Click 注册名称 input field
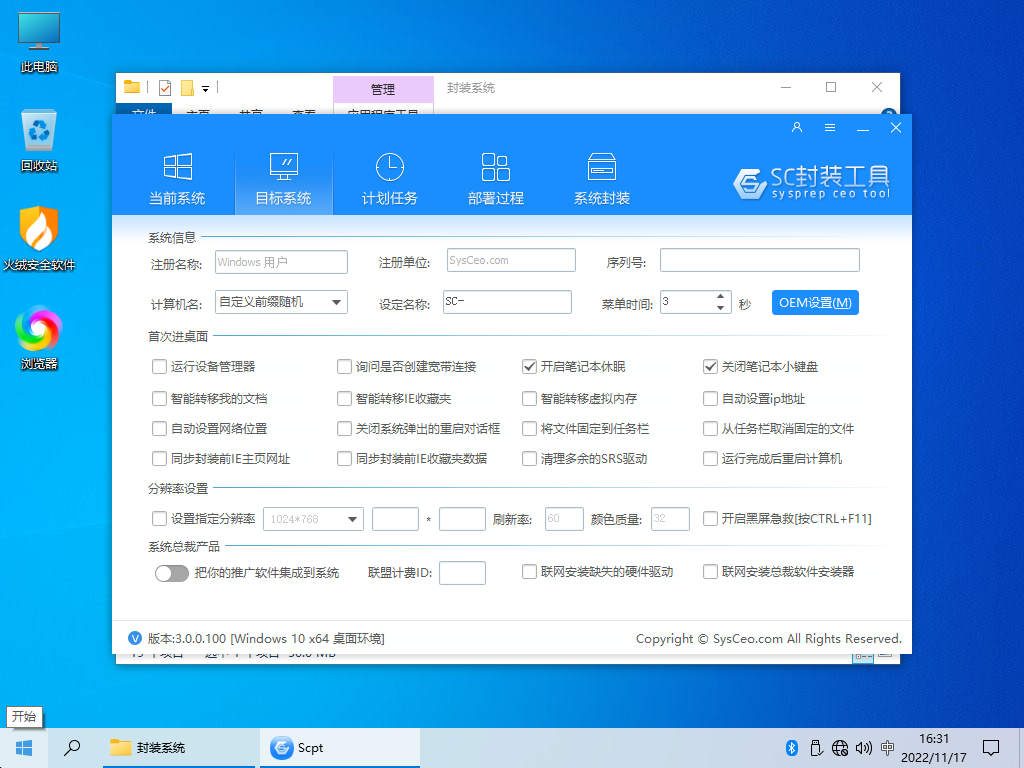The image size is (1024, 768). (281, 262)
